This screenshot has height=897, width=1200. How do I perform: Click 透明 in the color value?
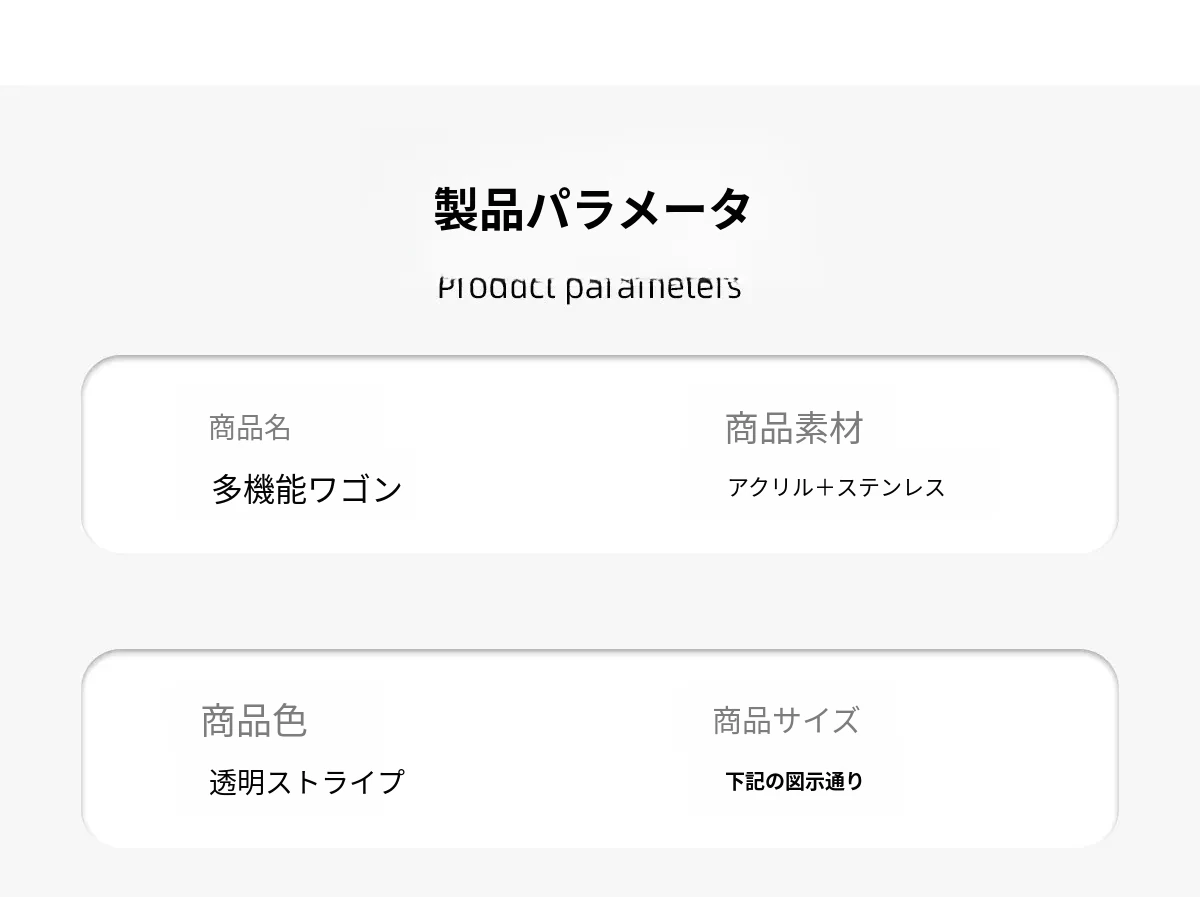[237, 782]
